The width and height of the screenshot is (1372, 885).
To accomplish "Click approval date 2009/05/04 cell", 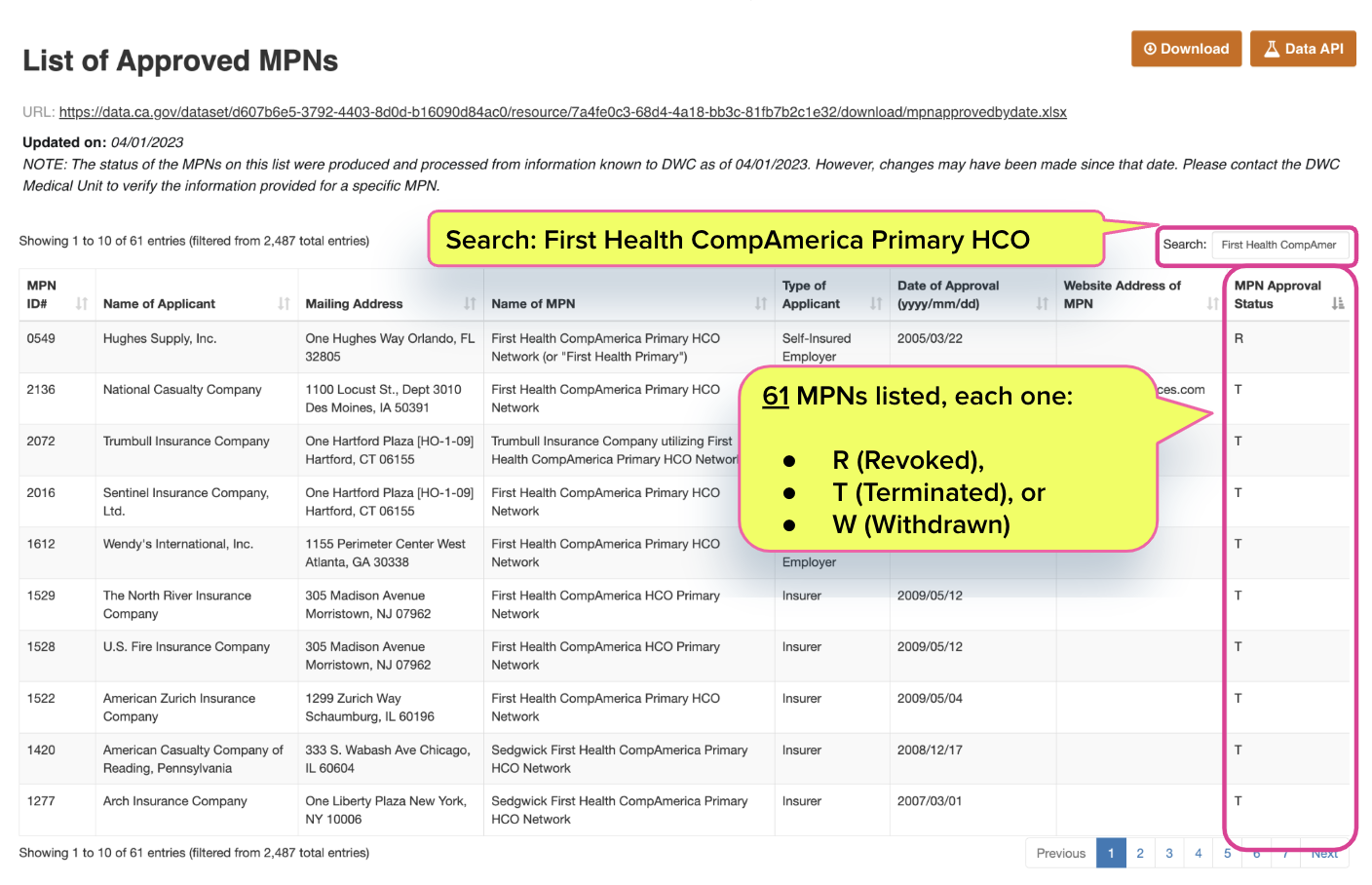I will (972, 708).
